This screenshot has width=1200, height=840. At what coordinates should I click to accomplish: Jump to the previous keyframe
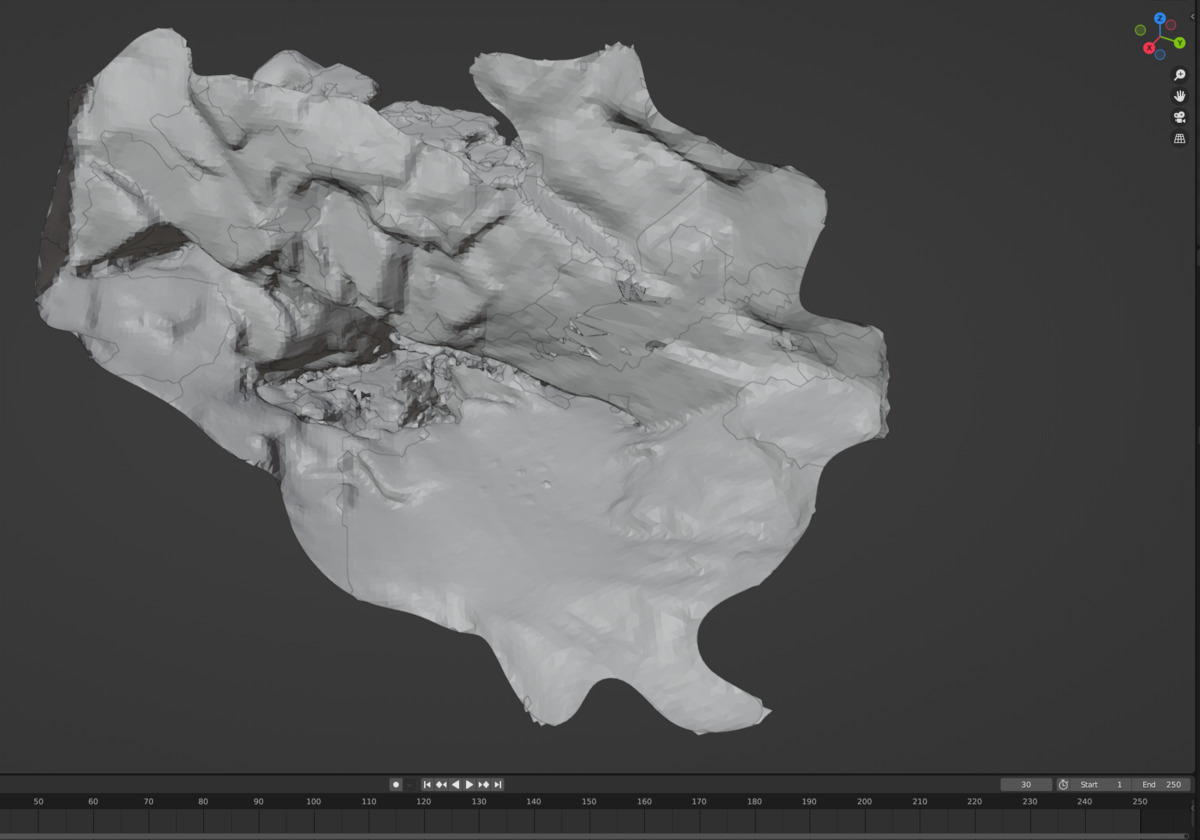441,785
